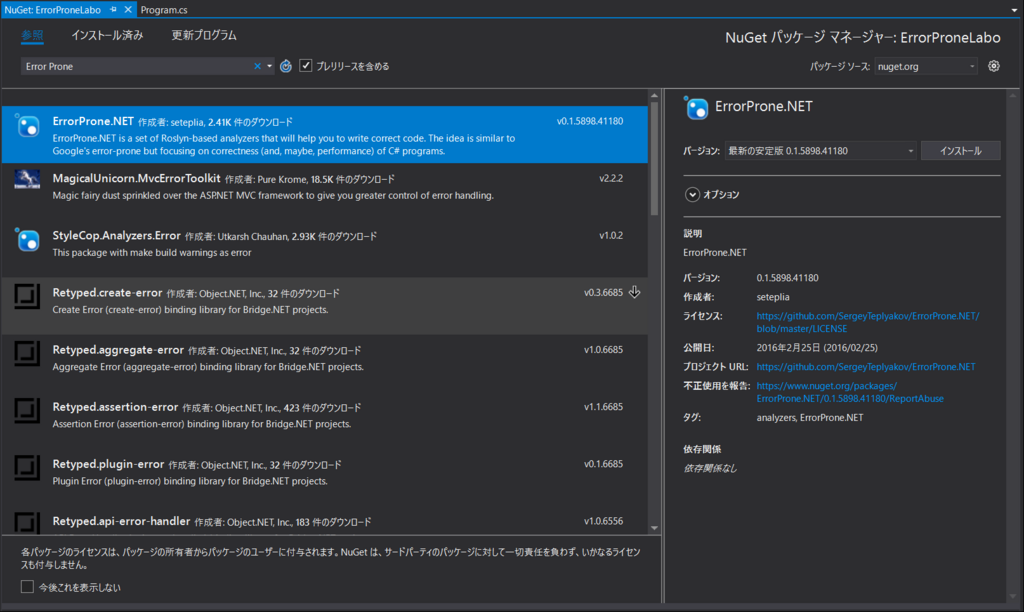Check the don't show this again checkbox
The width and height of the screenshot is (1024, 612).
(27, 587)
